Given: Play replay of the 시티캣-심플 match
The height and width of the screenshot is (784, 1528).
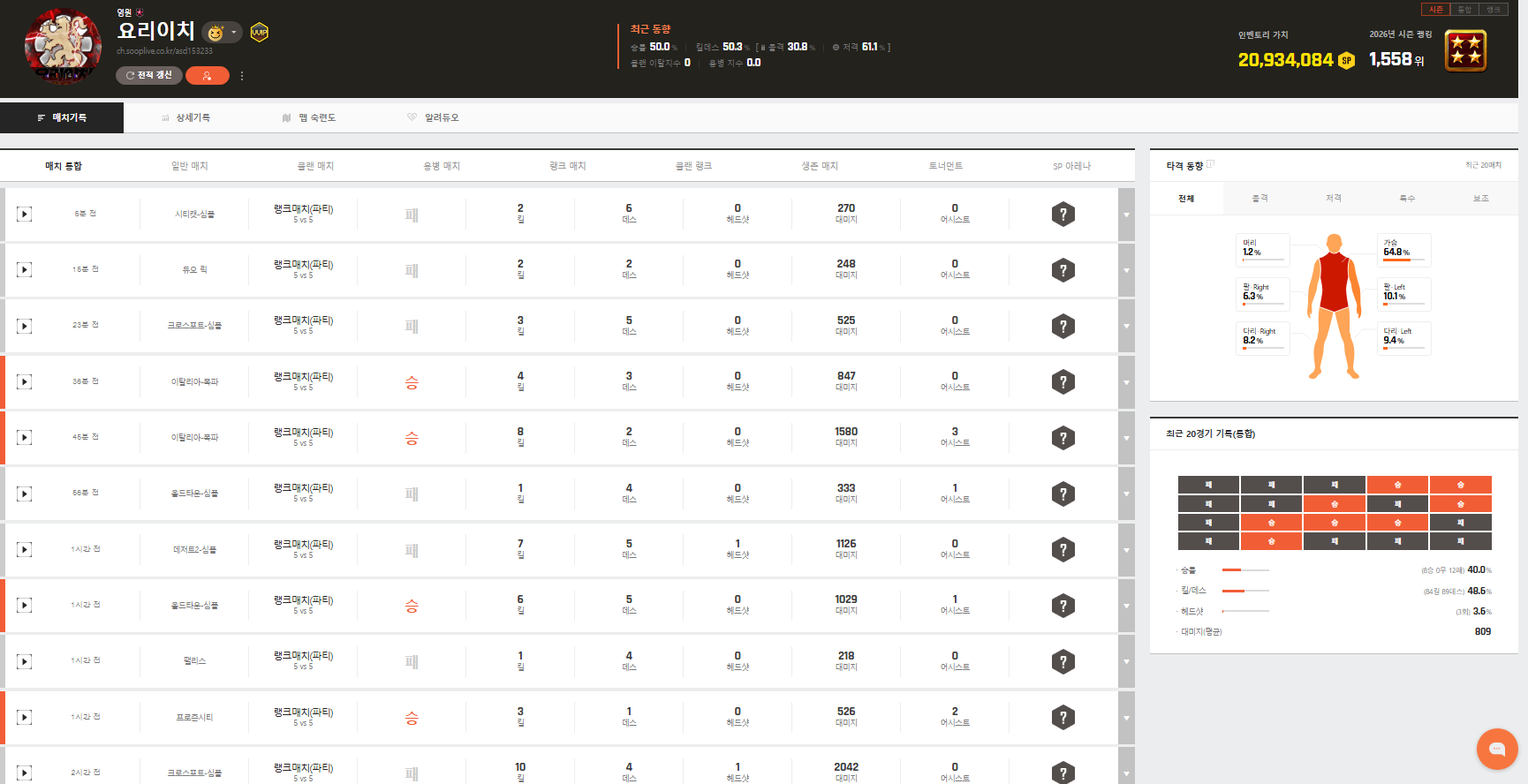Looking at the screenshot, I should (x=25, y=214).
